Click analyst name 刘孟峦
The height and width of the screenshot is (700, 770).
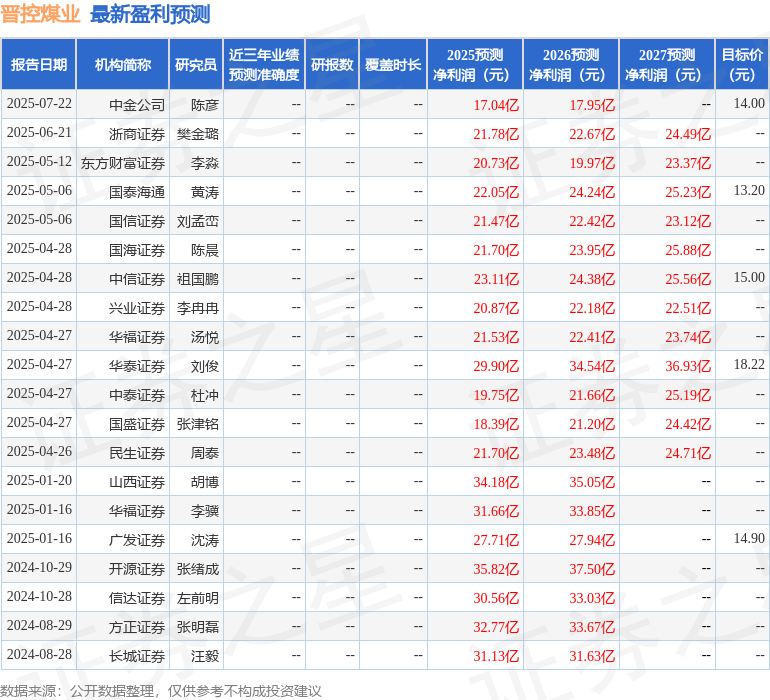[198, 221]
